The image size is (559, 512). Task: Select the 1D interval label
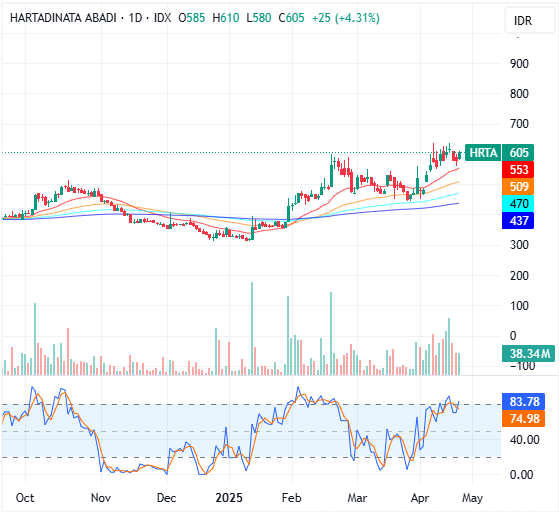tap(135, 18)
